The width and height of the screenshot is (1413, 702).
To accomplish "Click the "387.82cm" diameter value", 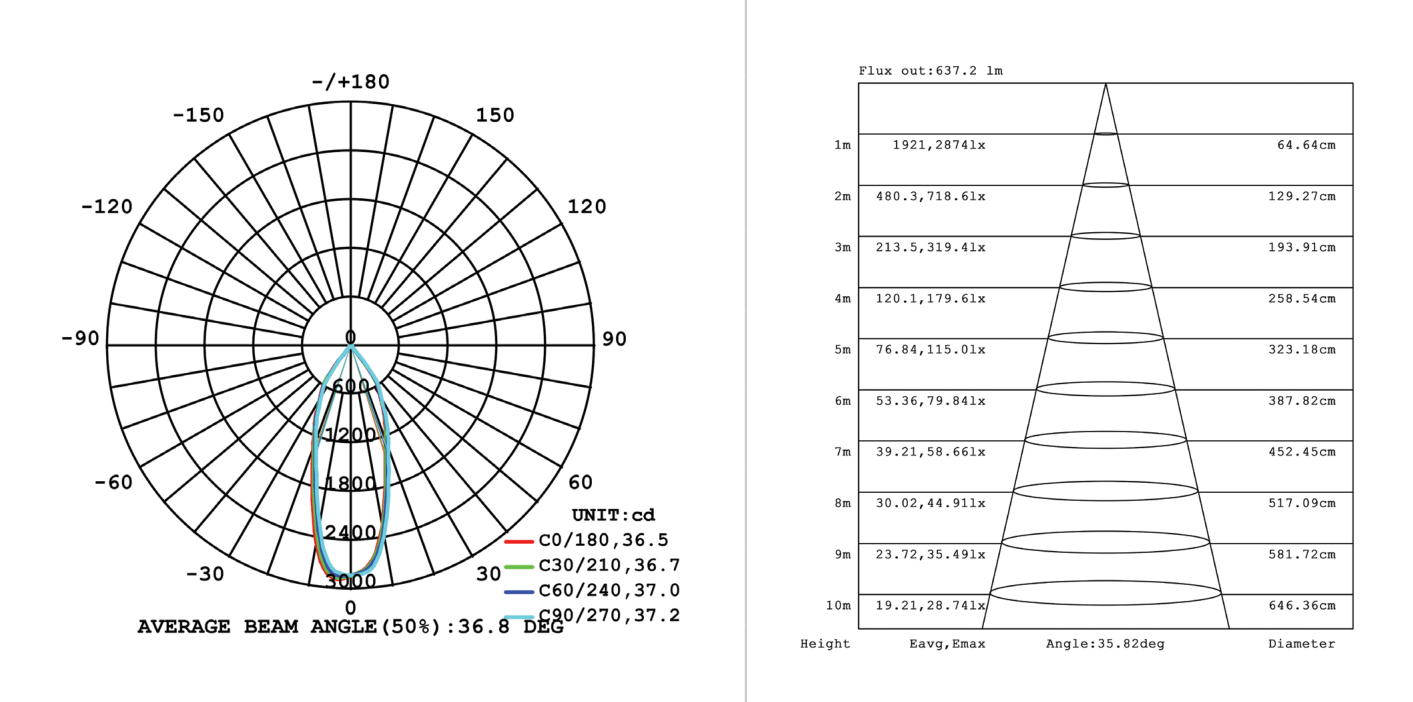I will coord(1302,401).
